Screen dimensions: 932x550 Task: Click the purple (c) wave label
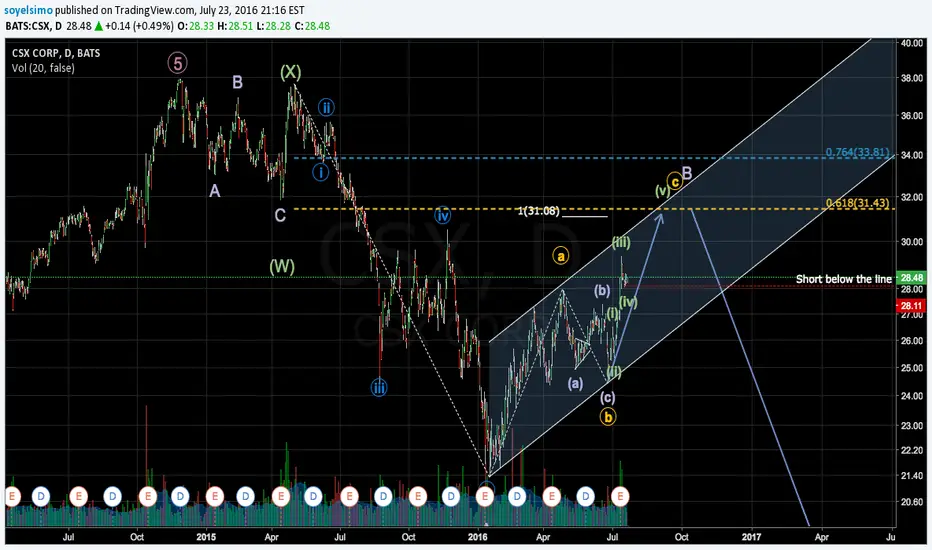tap(607, 397)
